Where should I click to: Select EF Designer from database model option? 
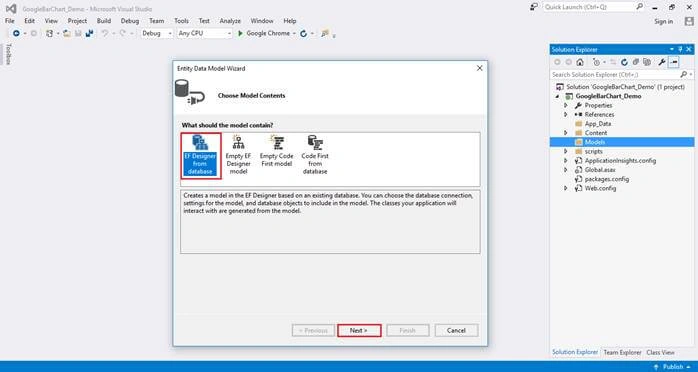(x=200, y=155)
